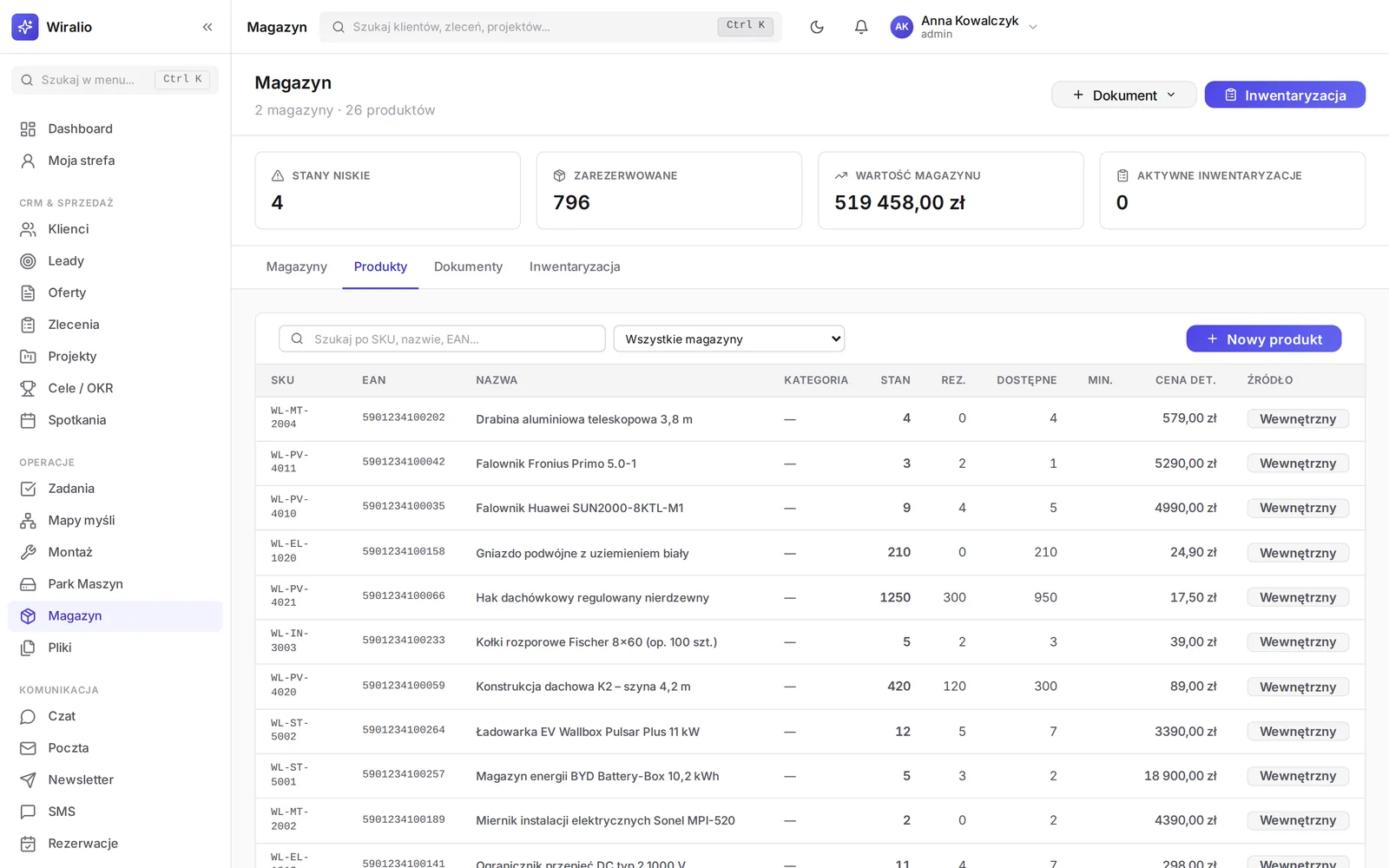Open the Dokumenty tab

[468, 266]
